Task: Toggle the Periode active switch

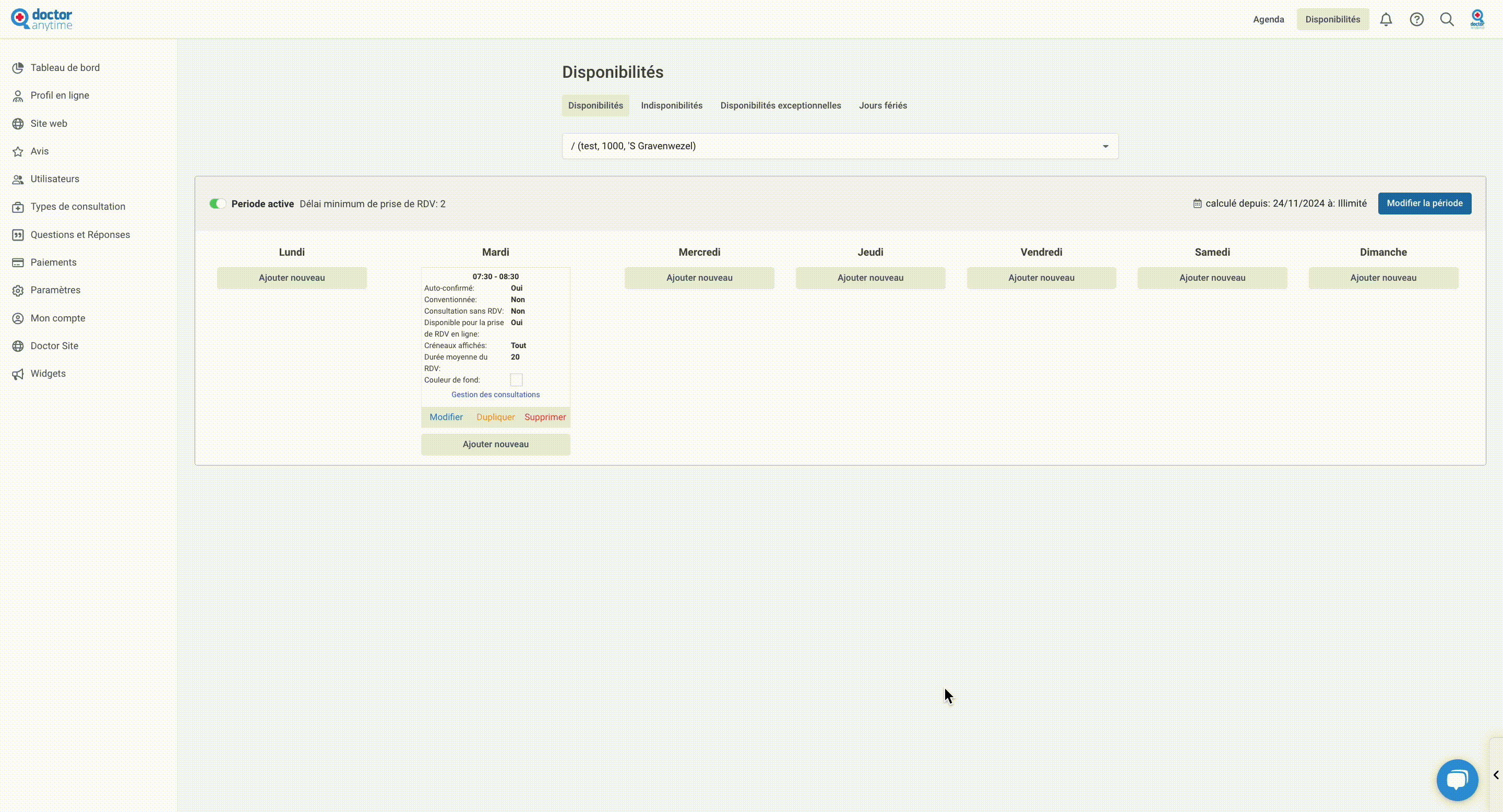Action: click(x=218, y=204)
